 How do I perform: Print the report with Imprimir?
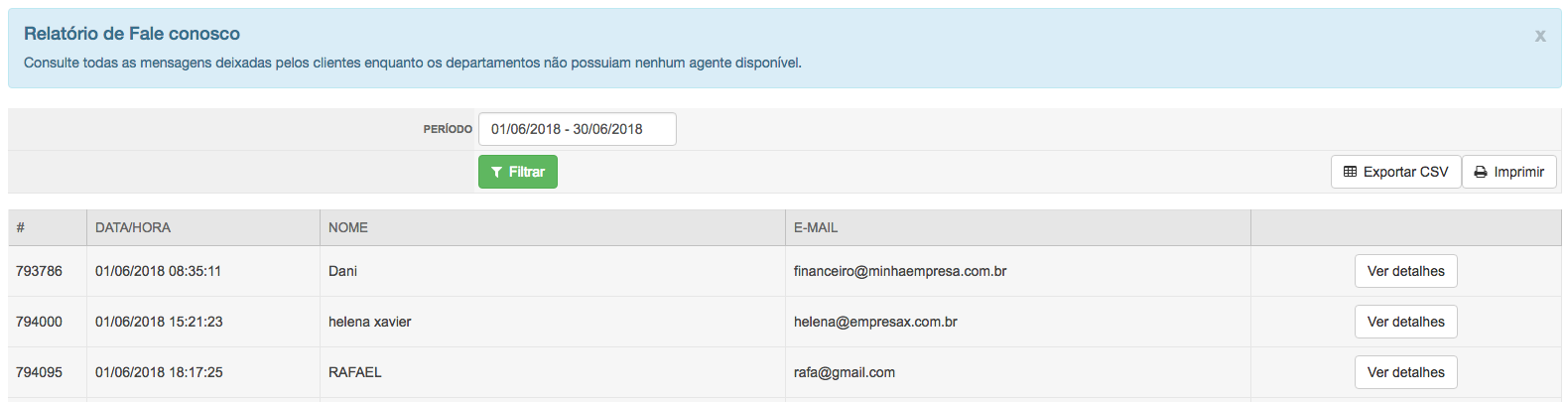click(1508, 172)
